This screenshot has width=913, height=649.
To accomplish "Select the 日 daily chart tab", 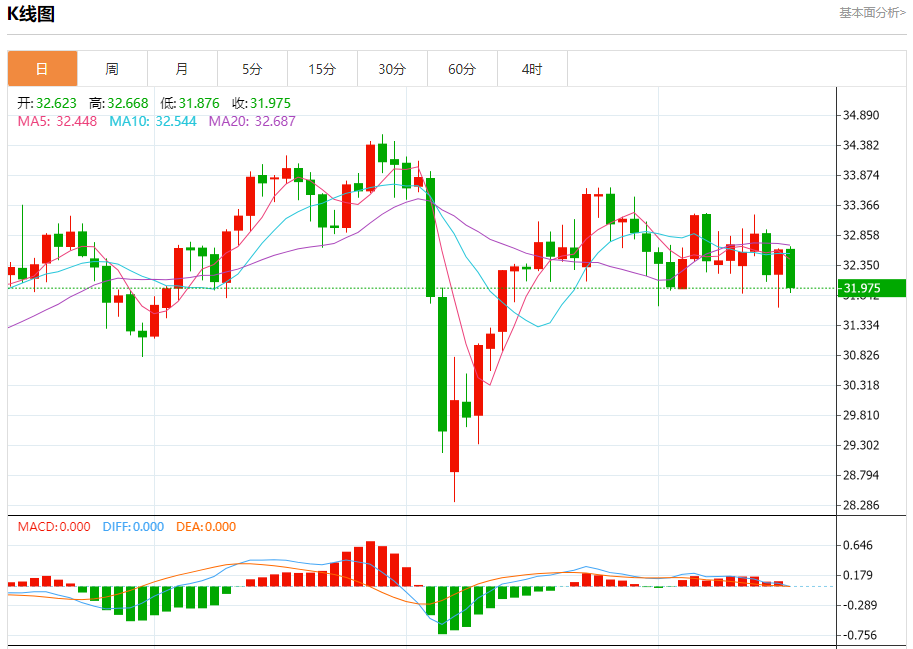I will pos(42,69).
